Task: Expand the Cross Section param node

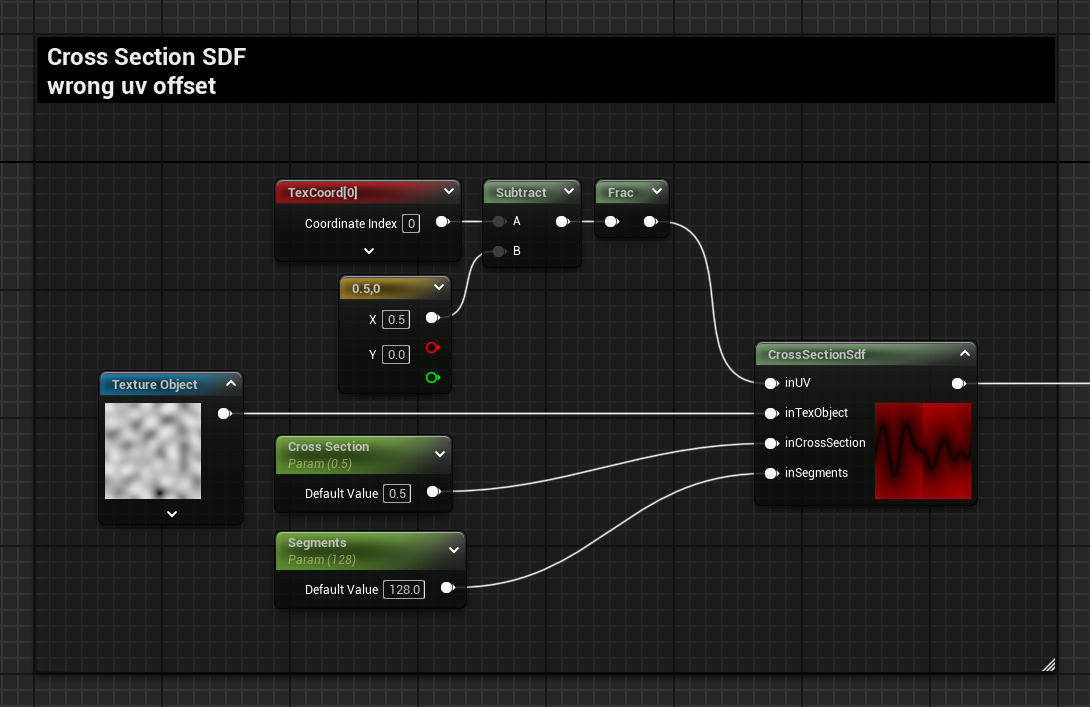Action: point(439,454)
